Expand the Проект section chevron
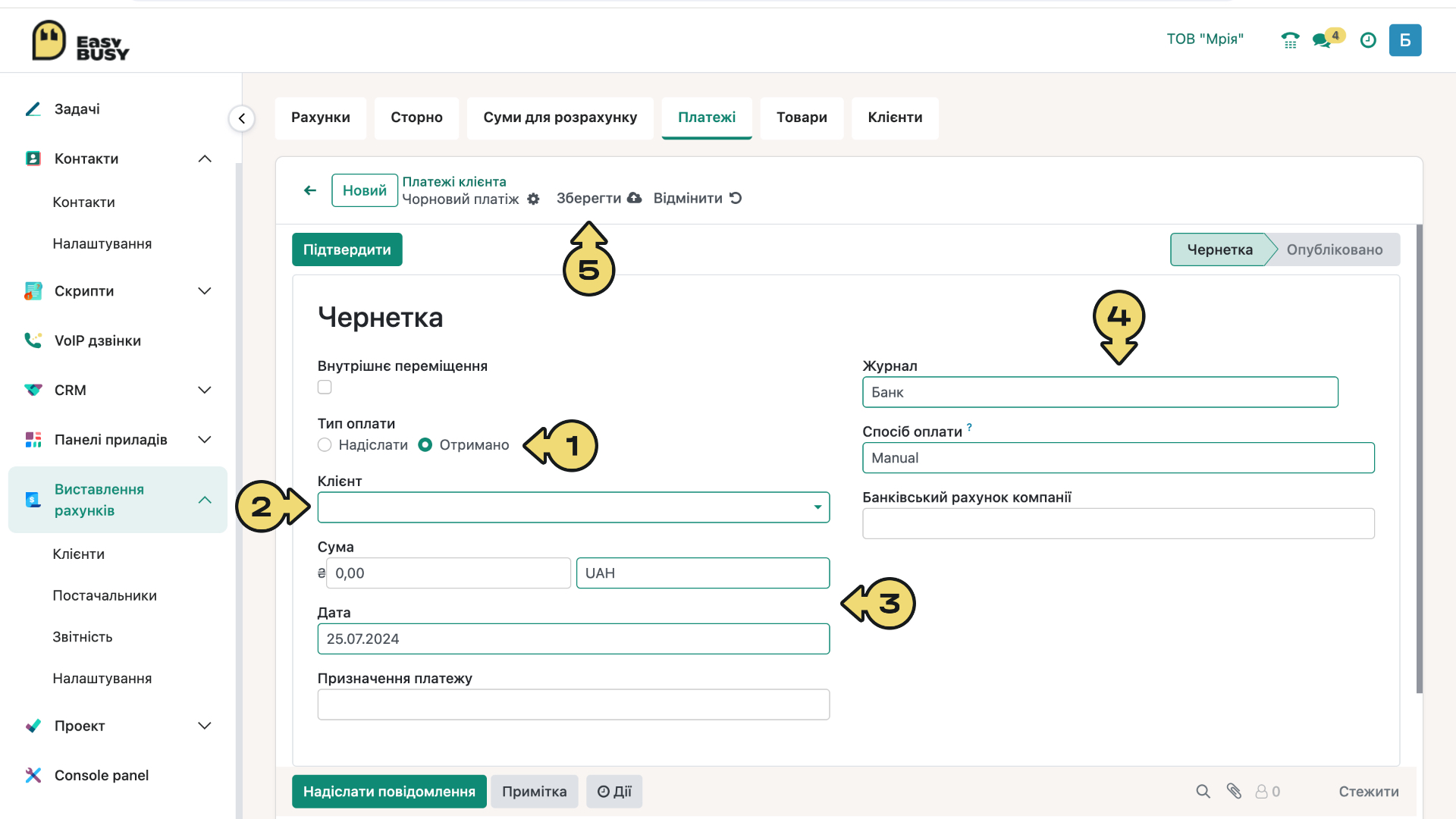Screen dimensions: 1456x819 [205, 726]
